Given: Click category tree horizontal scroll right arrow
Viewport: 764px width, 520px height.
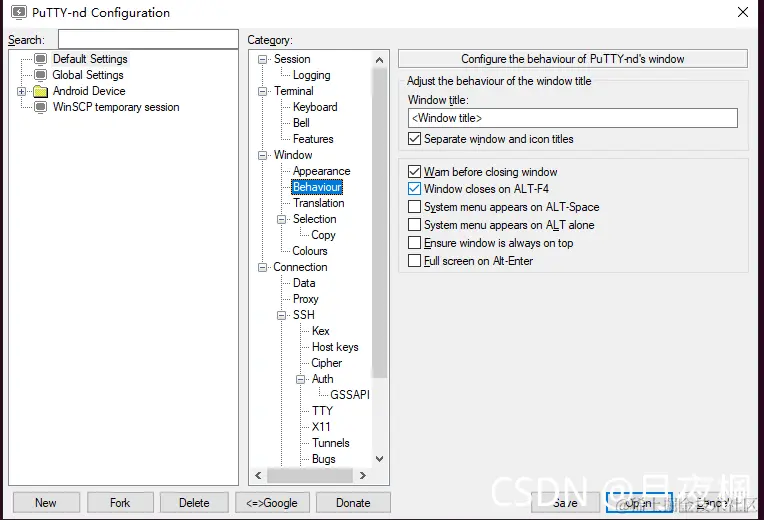Looking at the screenshot, I should click(362, 475).
